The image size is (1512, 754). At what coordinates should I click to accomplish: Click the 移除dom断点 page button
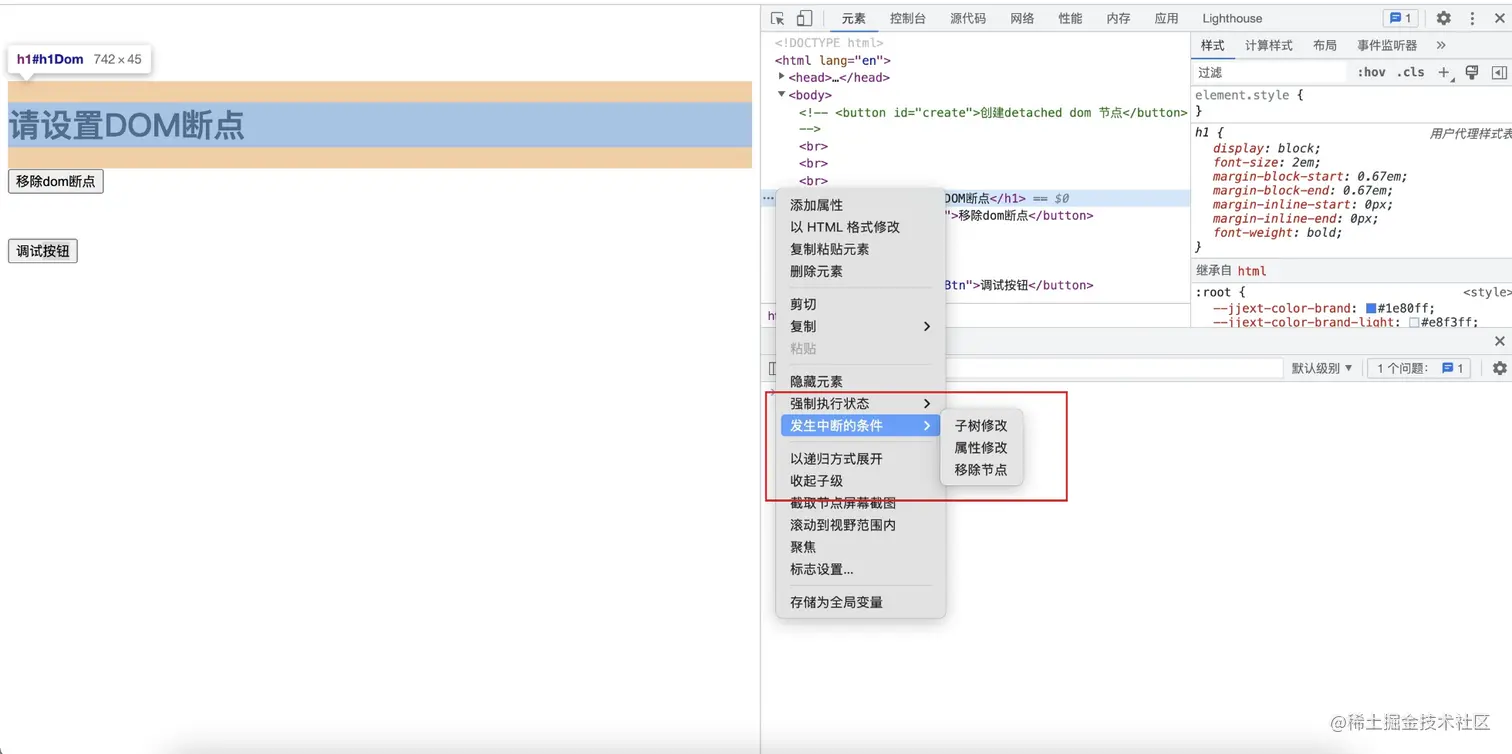55,181
